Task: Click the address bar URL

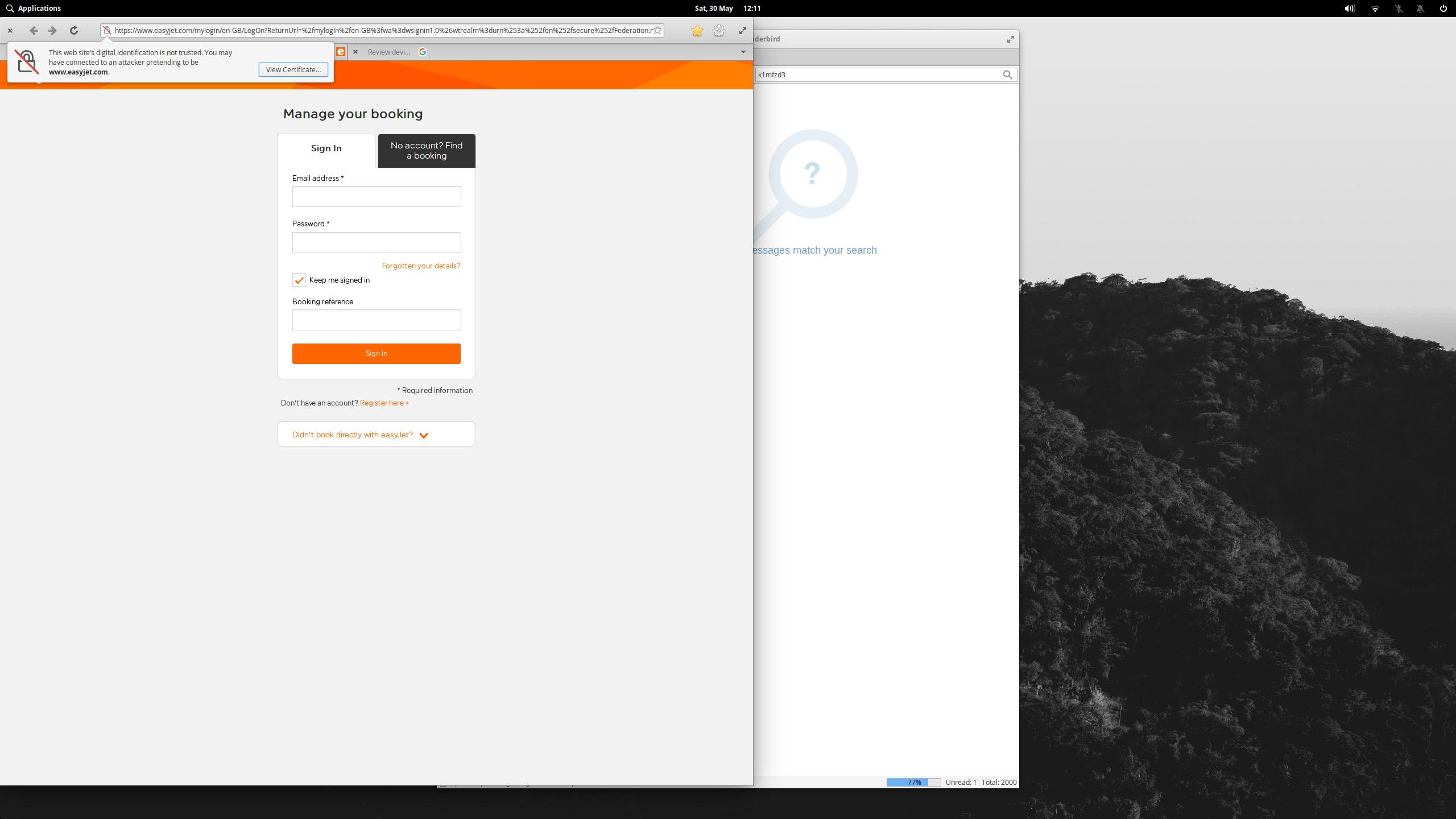Action: 383,31
